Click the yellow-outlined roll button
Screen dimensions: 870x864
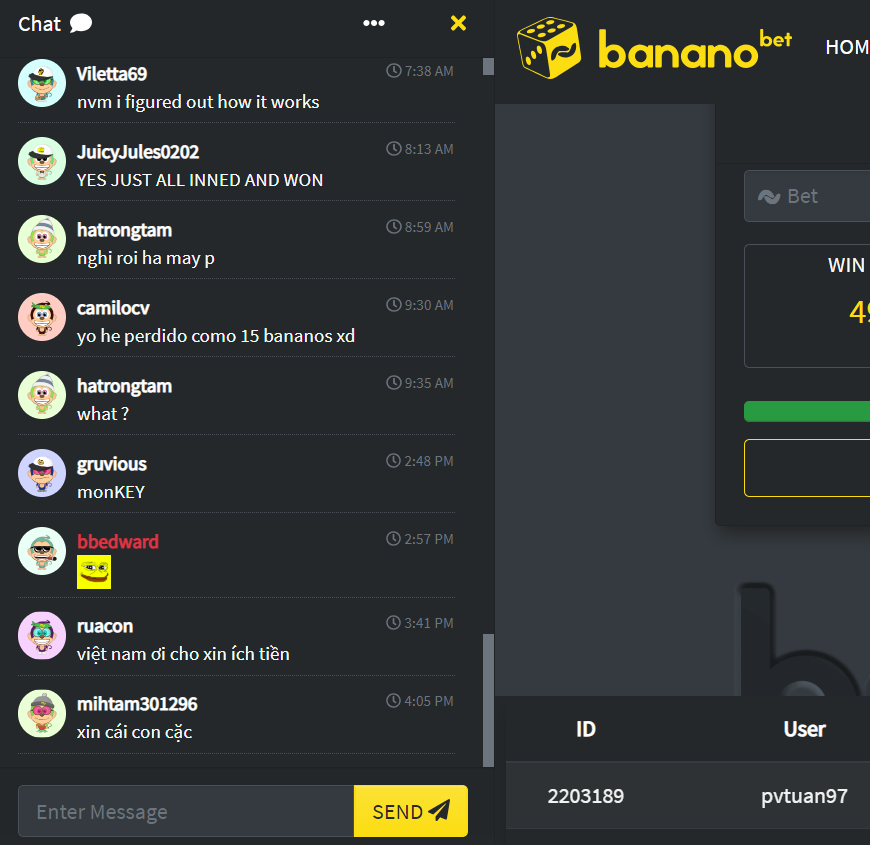tap(807, 468)
